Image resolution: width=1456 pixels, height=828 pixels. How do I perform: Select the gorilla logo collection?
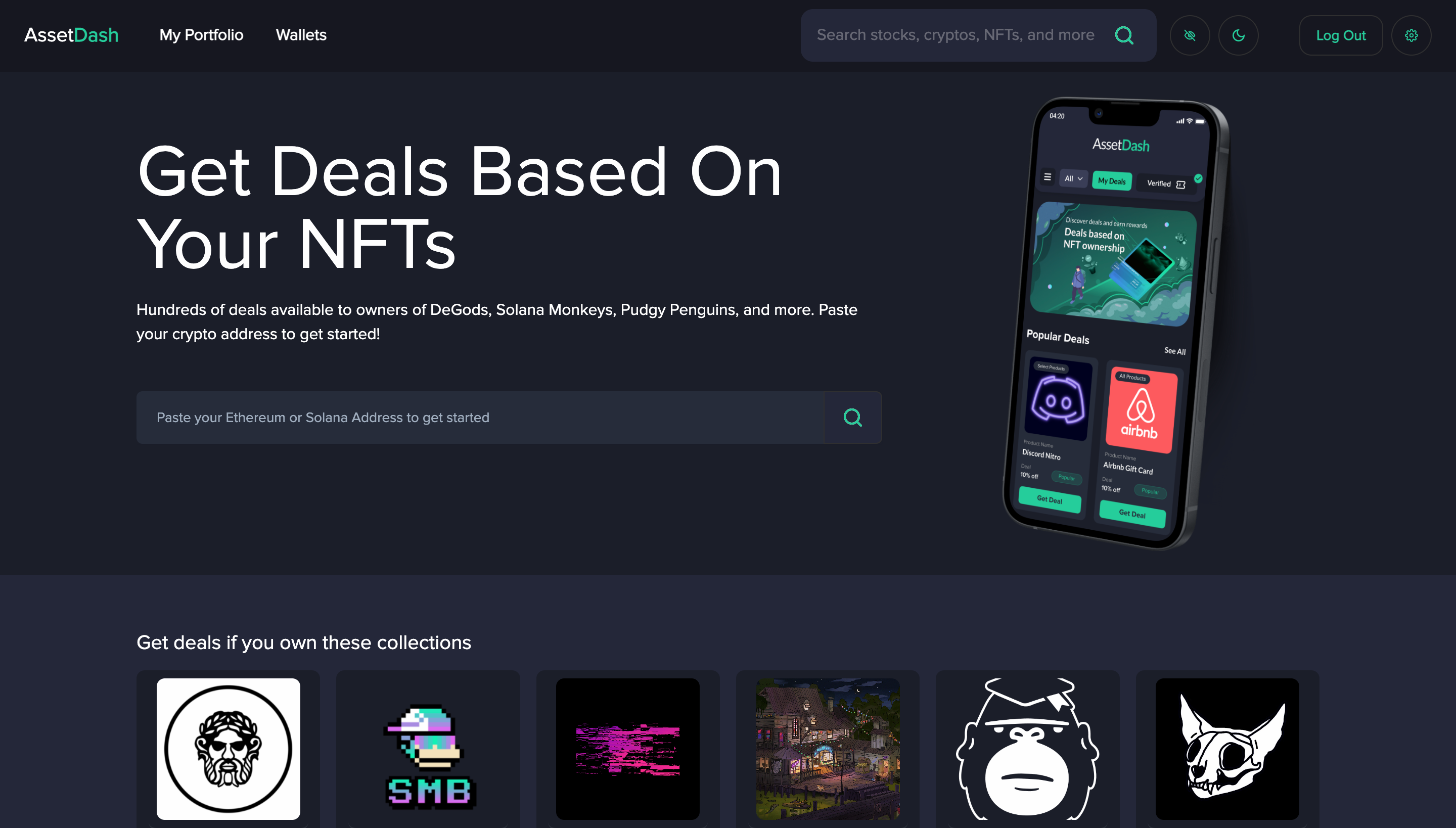1027,748
